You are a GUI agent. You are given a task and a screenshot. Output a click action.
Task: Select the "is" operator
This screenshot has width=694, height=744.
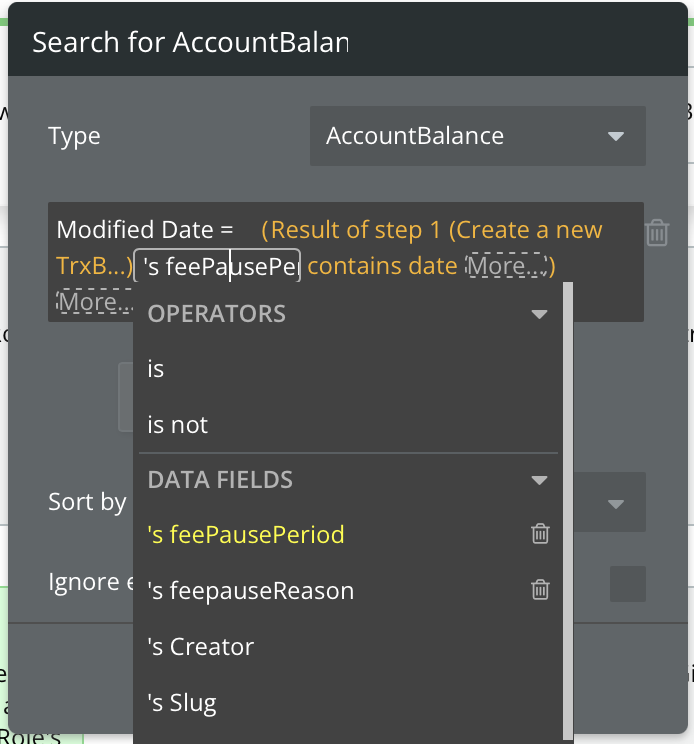click(156, 369)
